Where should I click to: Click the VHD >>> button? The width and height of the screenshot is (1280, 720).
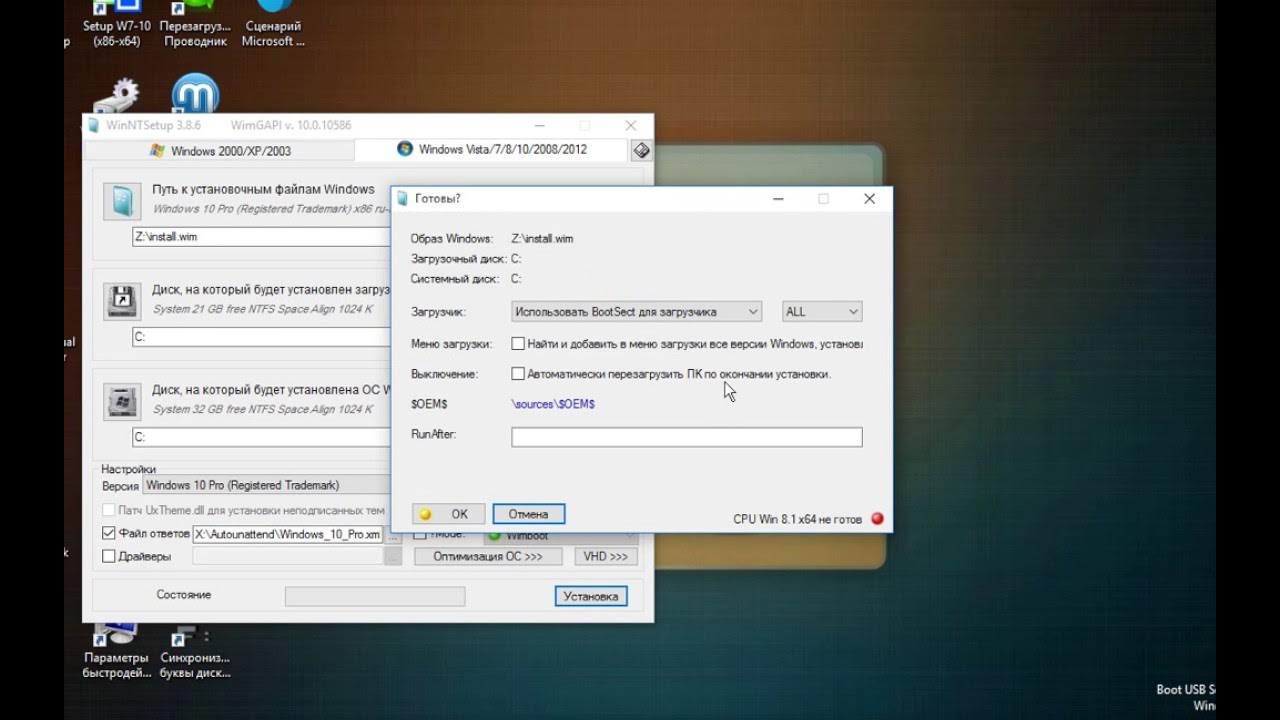606,557
